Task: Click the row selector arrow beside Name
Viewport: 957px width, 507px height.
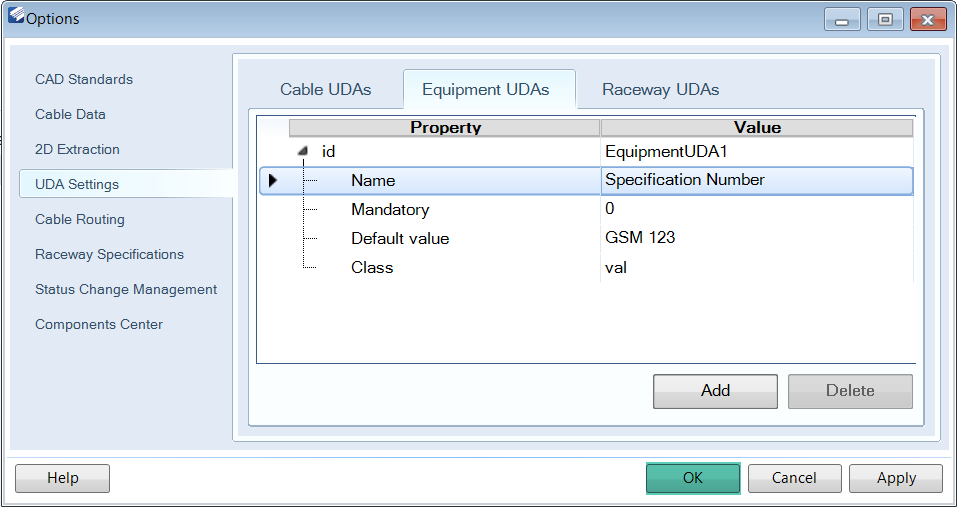Action: 273,181
